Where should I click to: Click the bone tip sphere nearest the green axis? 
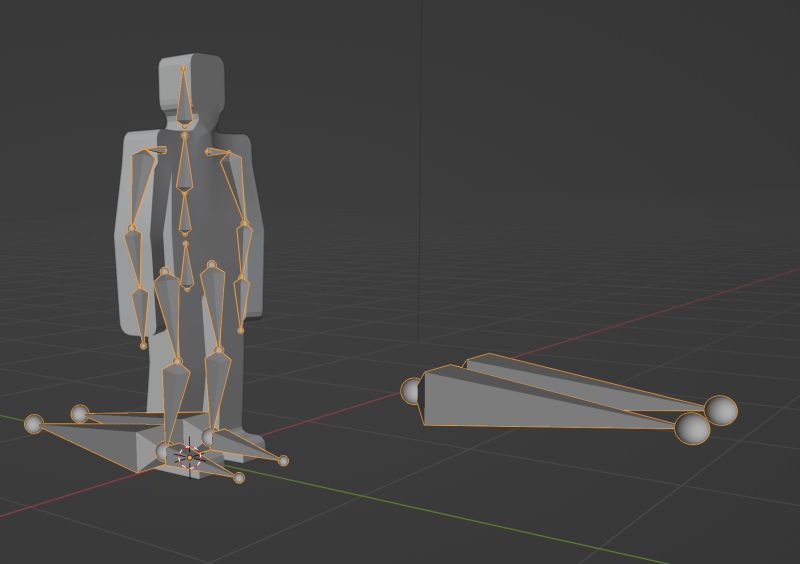coord(239,478)
